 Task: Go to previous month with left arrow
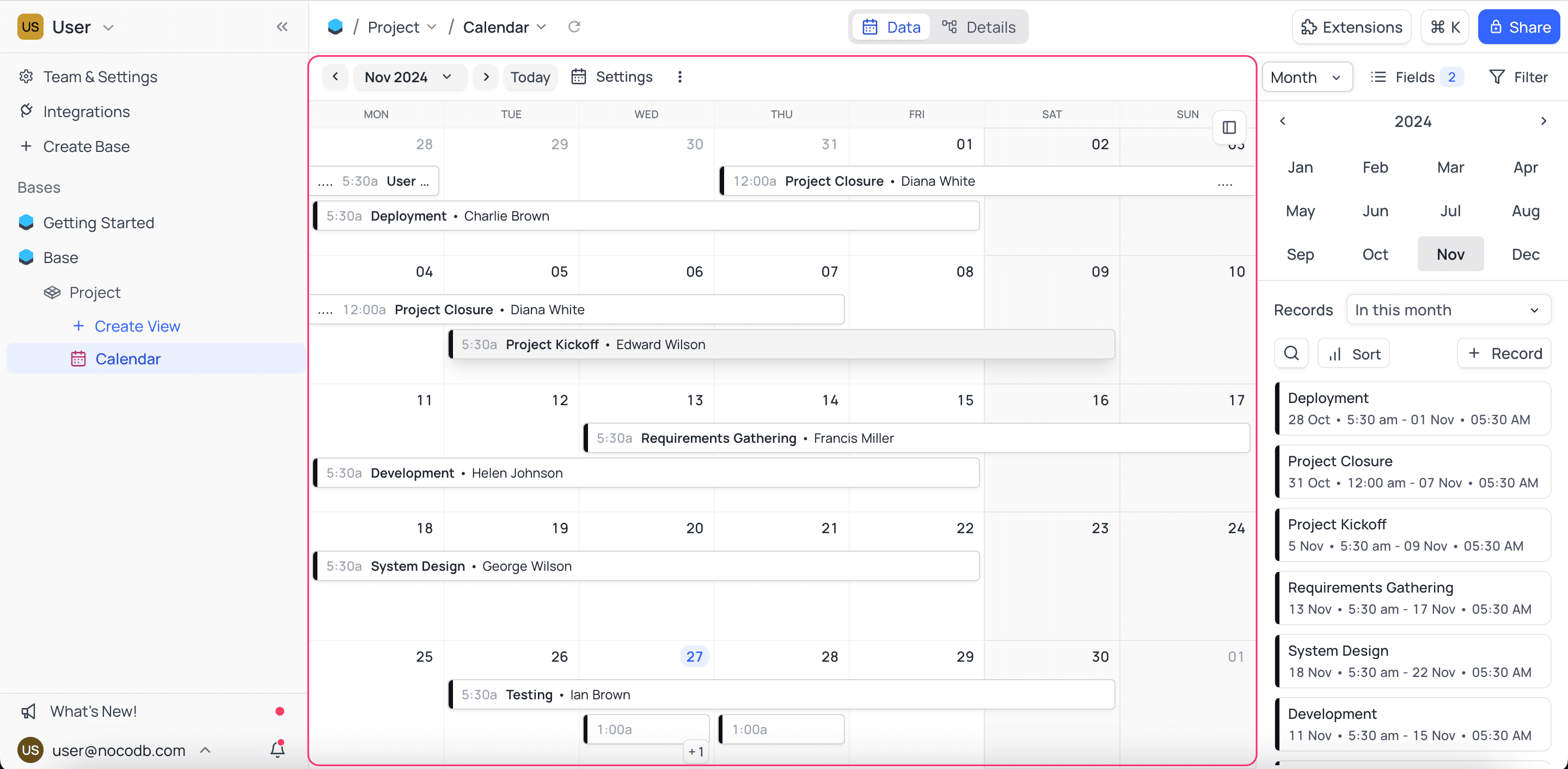(x=335, y=77)
